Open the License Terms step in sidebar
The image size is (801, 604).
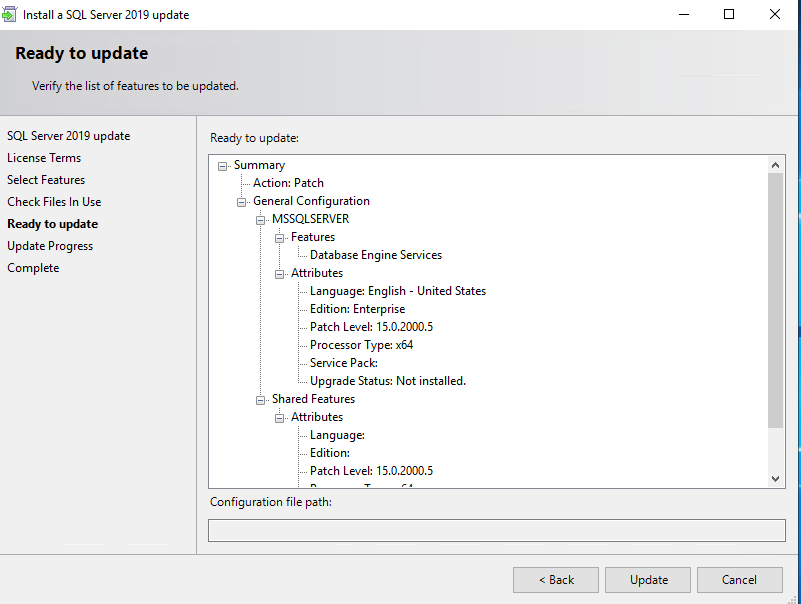coord(44,158)
